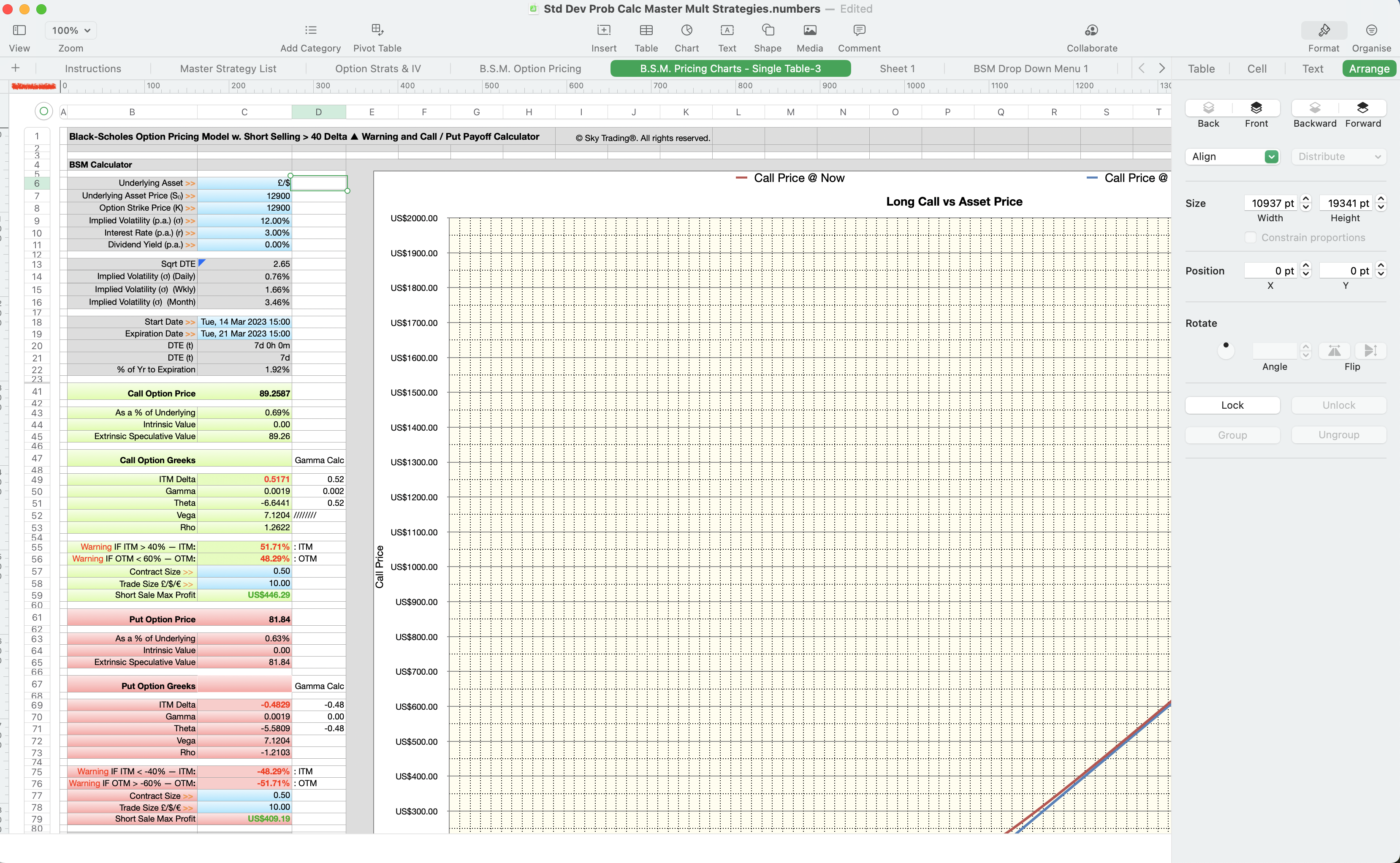Image resolution: width=1400 pixels, height=863 pixels.
Task: Toggle the Format sidebar button
Action: tap(1324, 30)
